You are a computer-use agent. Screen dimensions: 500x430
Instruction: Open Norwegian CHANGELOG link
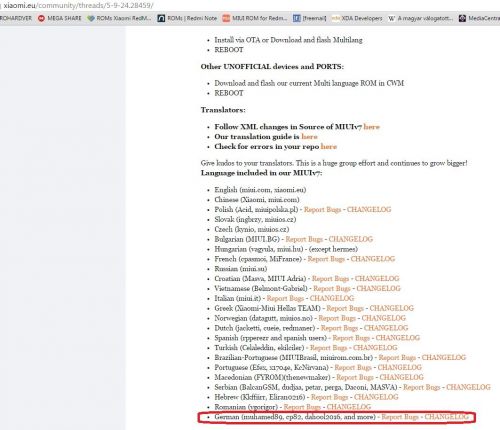click(384, 318)
